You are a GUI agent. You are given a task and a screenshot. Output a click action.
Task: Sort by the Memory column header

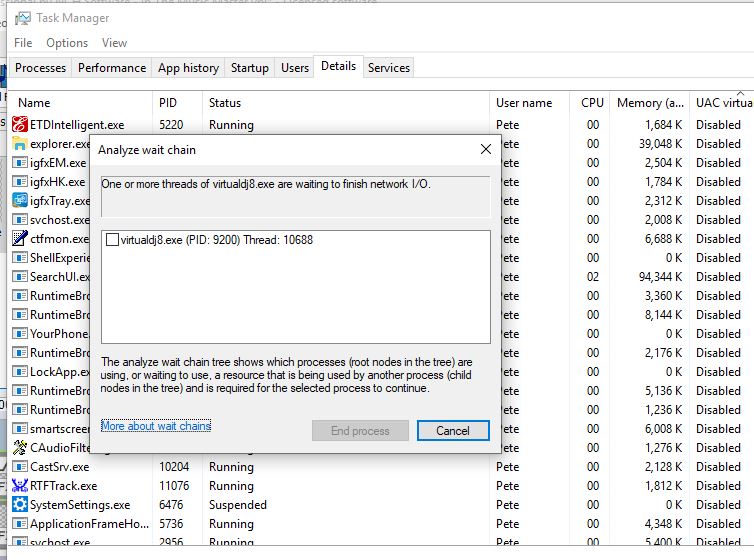tap(650, 102)
